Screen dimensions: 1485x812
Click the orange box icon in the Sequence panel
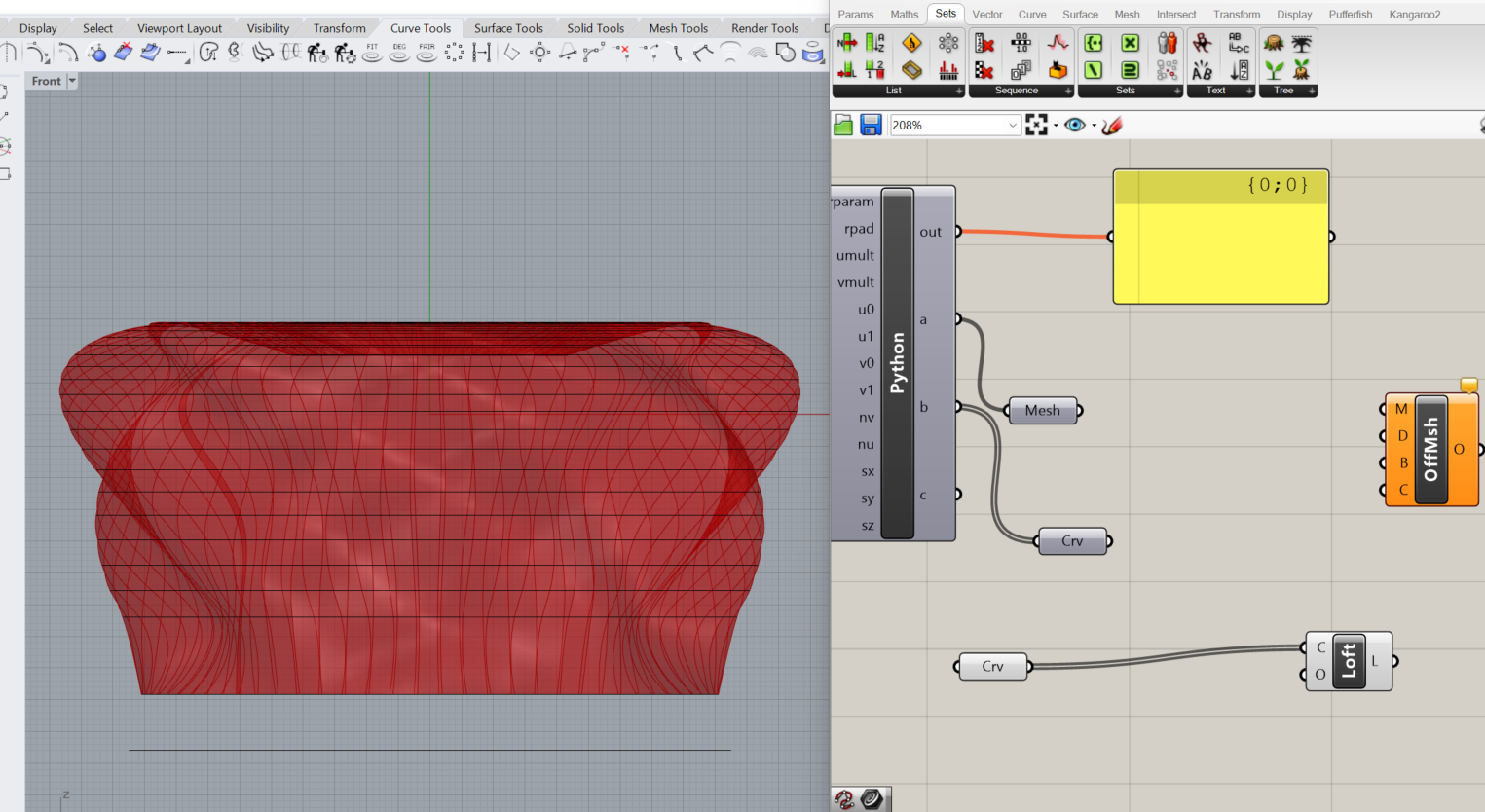[x=1058, y=69]
